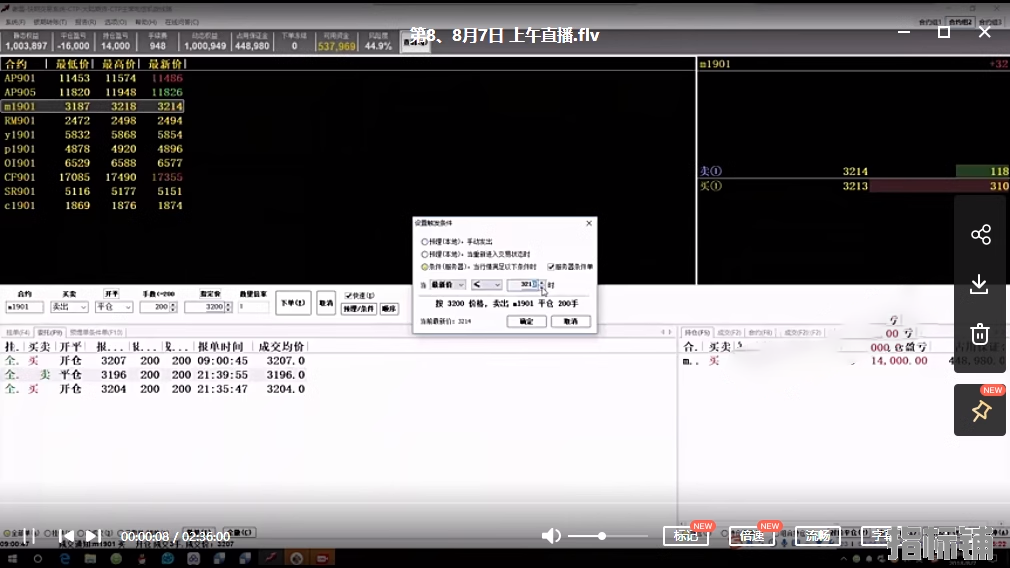1010x568 pixels.
Task: Click the specified price field showing 3200
Action: 205,307
